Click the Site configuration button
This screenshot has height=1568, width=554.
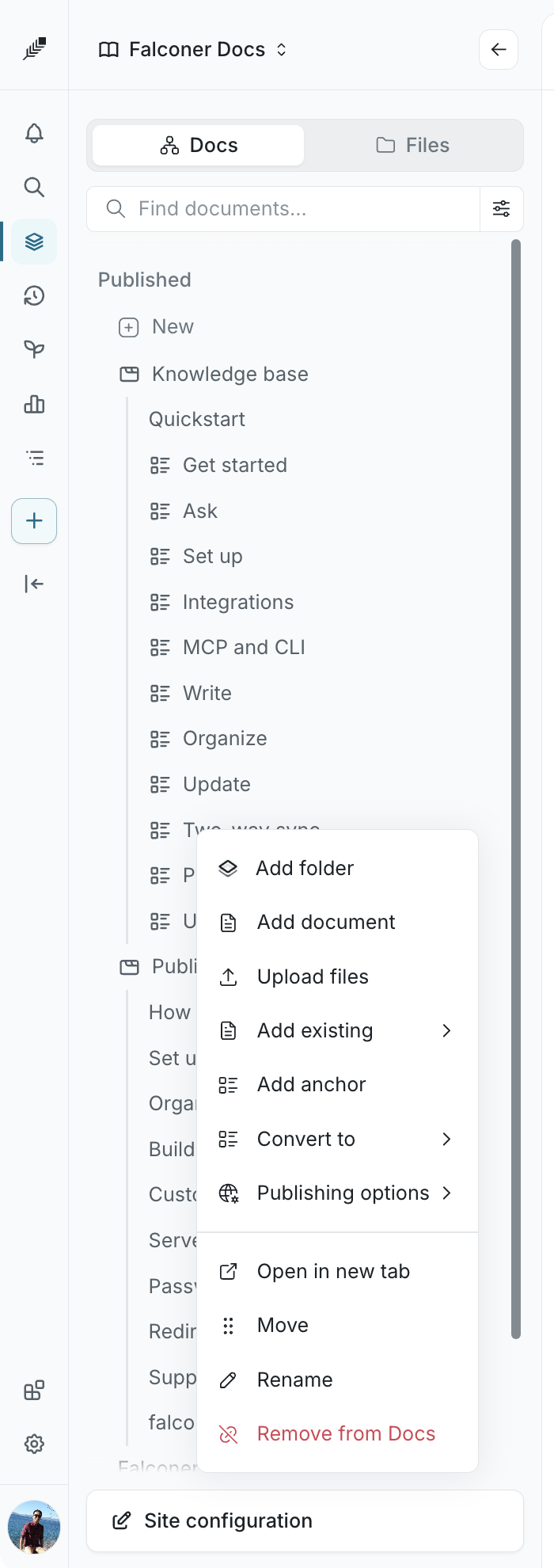[x=305, y=1520]
